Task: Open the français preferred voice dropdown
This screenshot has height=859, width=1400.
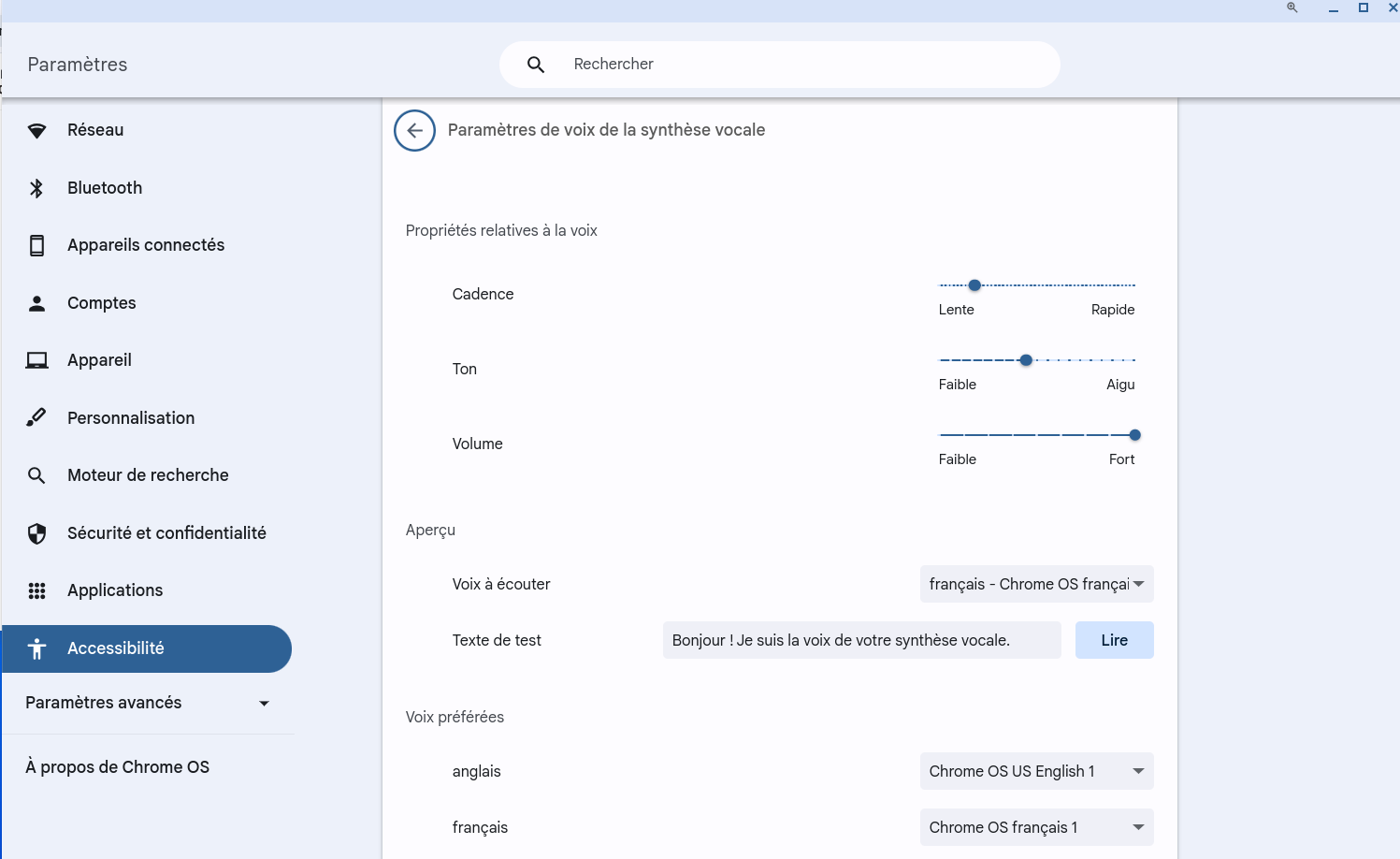Action: click(x=1036, y=827)
